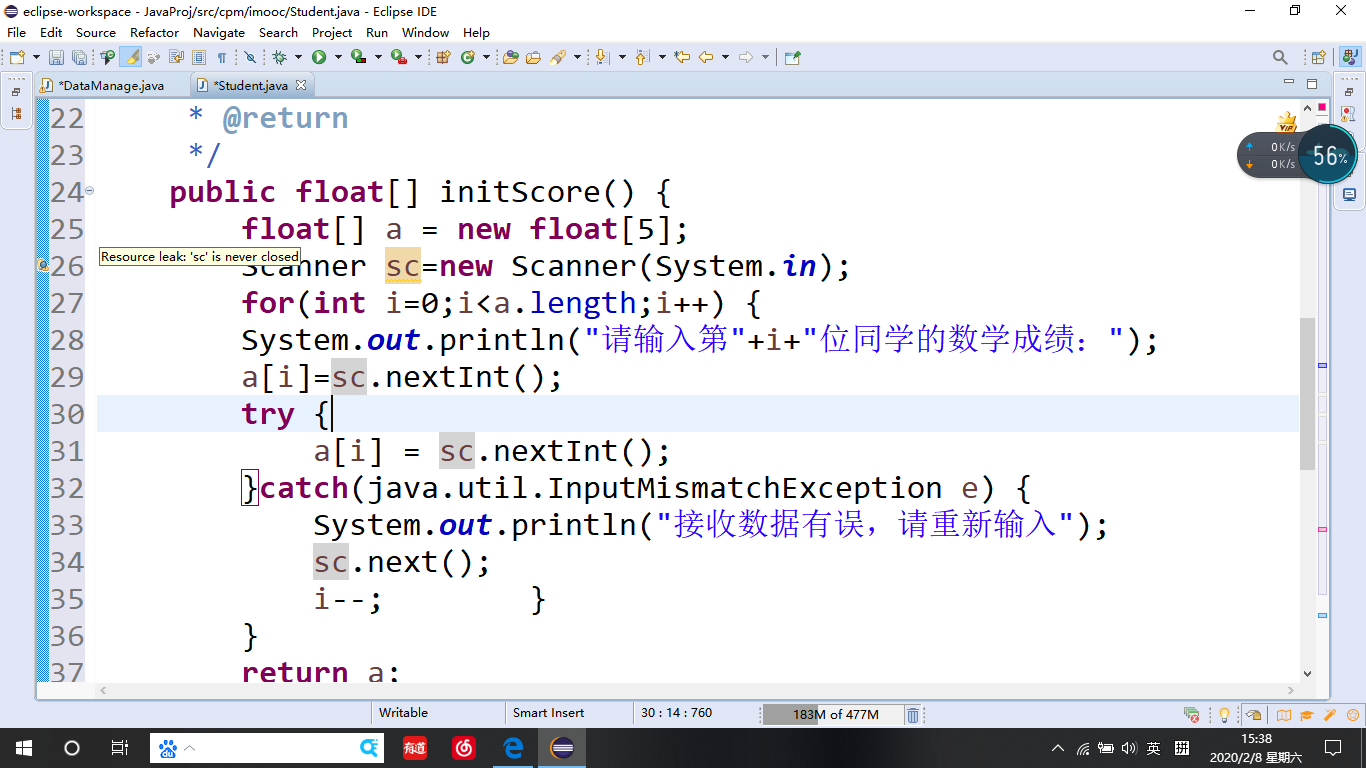1366x768 pixels.
Task: Click the Open Type icon
Action: click(x=510, y=57)
